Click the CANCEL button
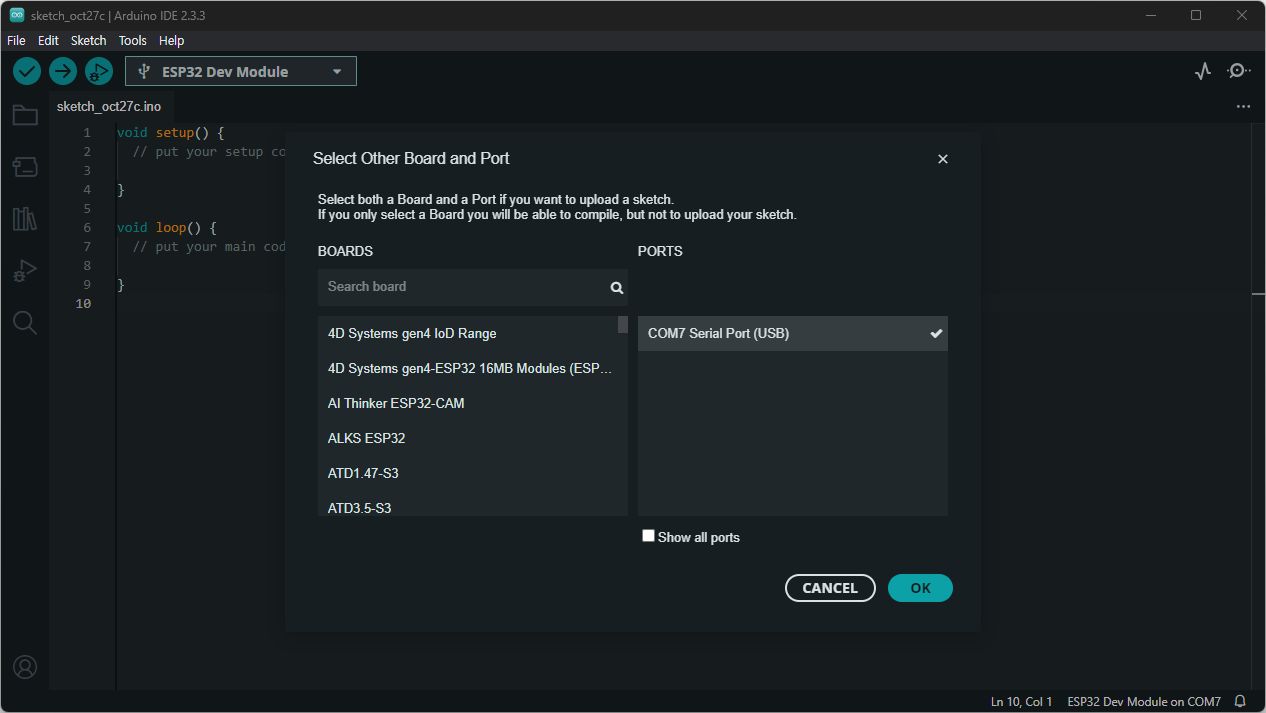This screenshot has height=713, width=1266. (x=830, y=588)
